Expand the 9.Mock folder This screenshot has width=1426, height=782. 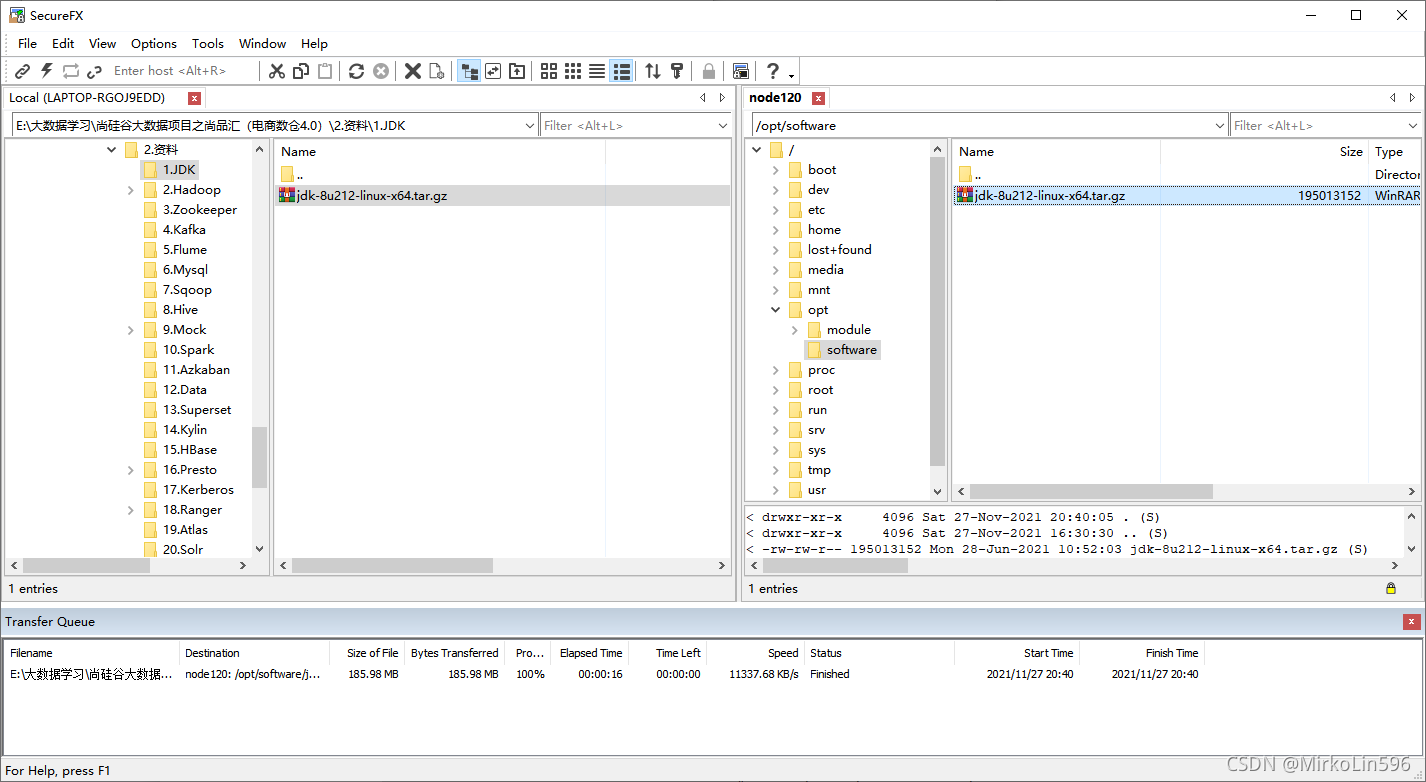tap(131, 330)
